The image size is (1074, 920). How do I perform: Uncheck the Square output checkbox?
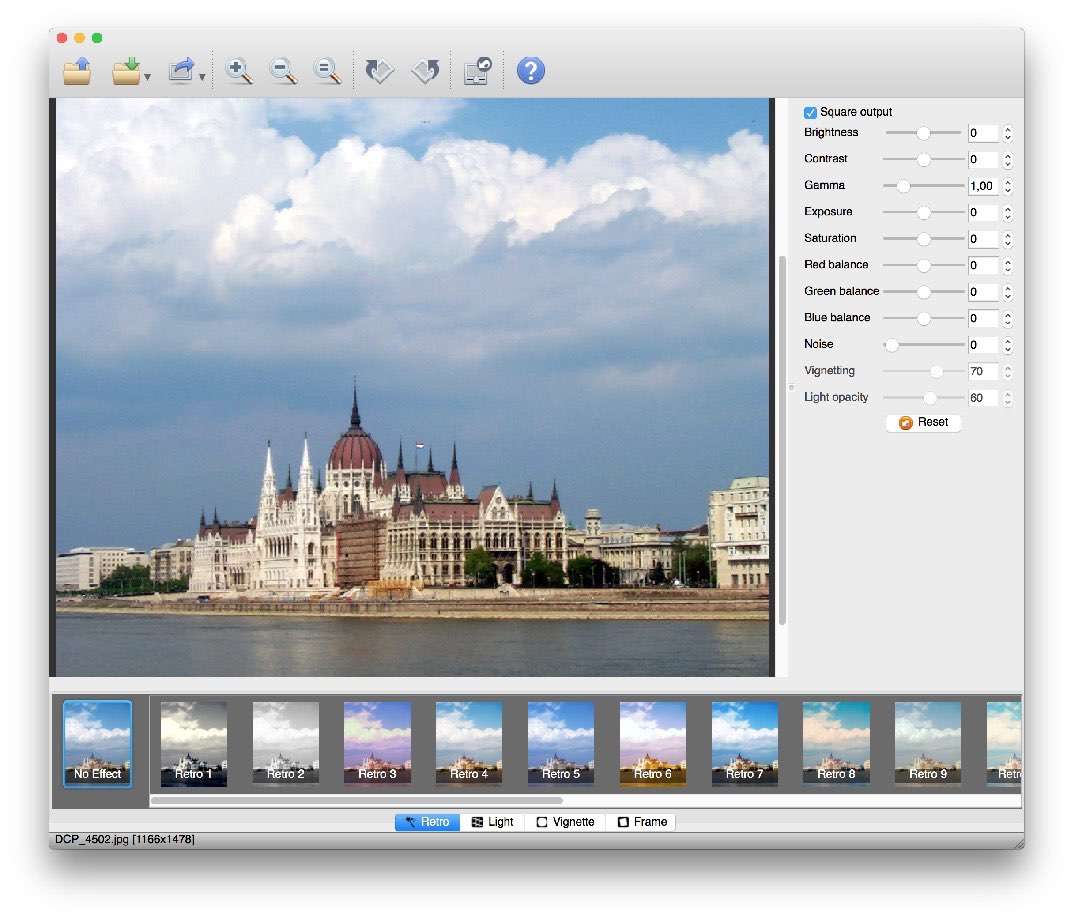pos(811,112)
